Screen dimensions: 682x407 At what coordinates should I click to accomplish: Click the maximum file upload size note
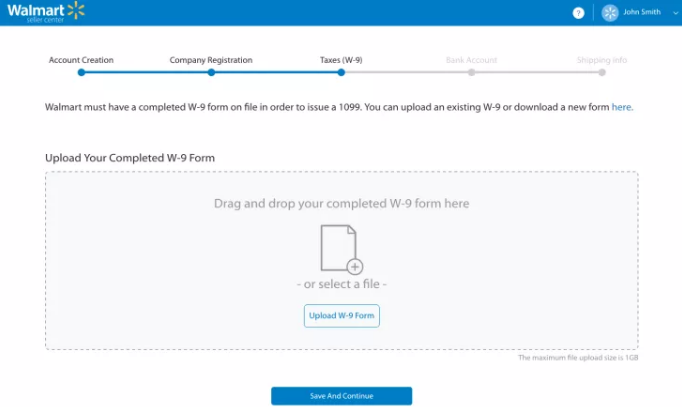coord(578,357)
